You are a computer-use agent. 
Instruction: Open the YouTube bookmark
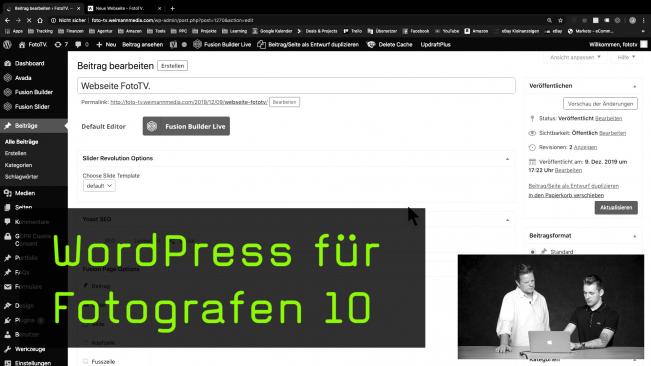(x=447, y=31)
